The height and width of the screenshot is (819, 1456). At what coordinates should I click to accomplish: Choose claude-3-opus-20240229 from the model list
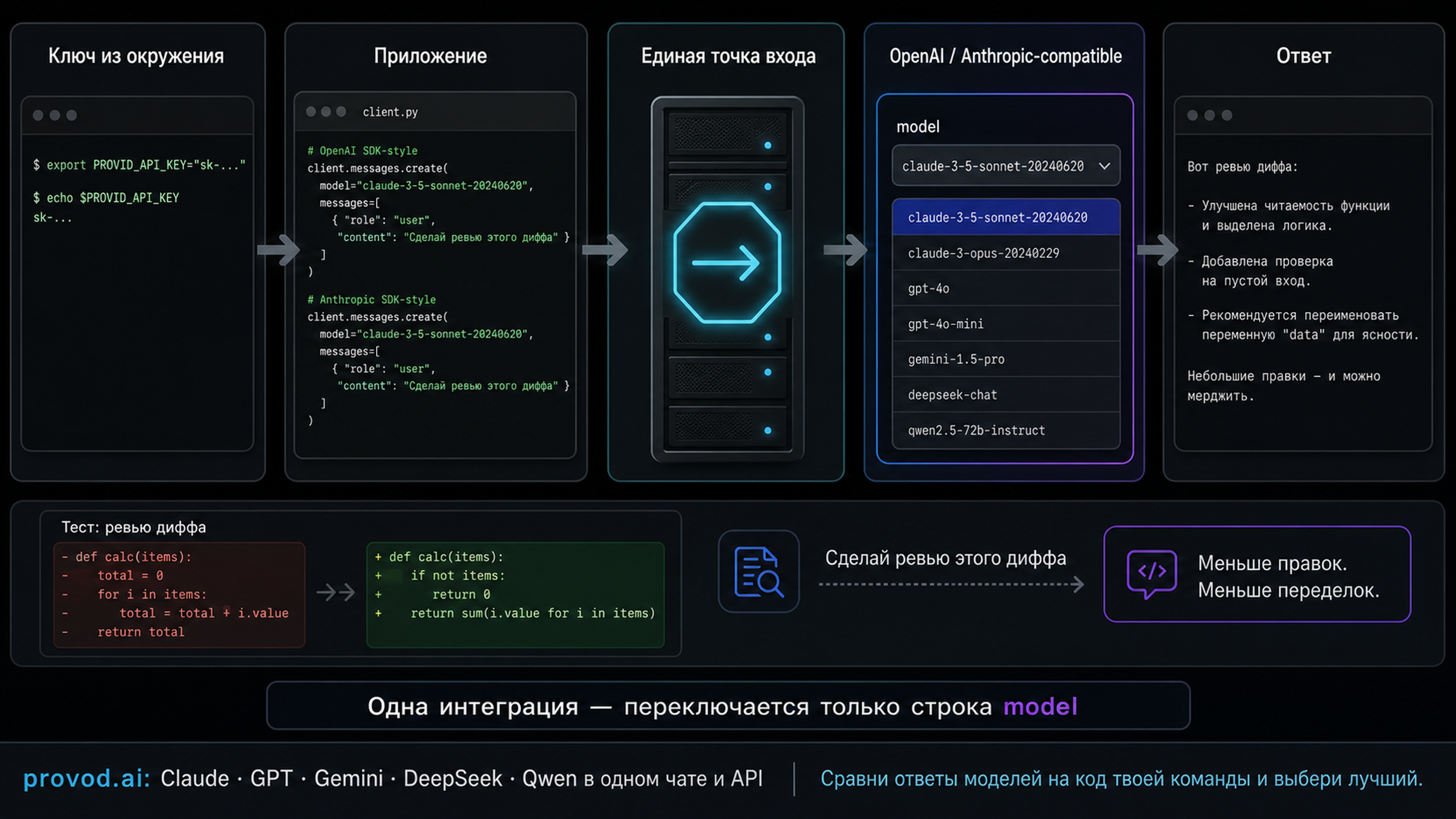(1006, 253)
